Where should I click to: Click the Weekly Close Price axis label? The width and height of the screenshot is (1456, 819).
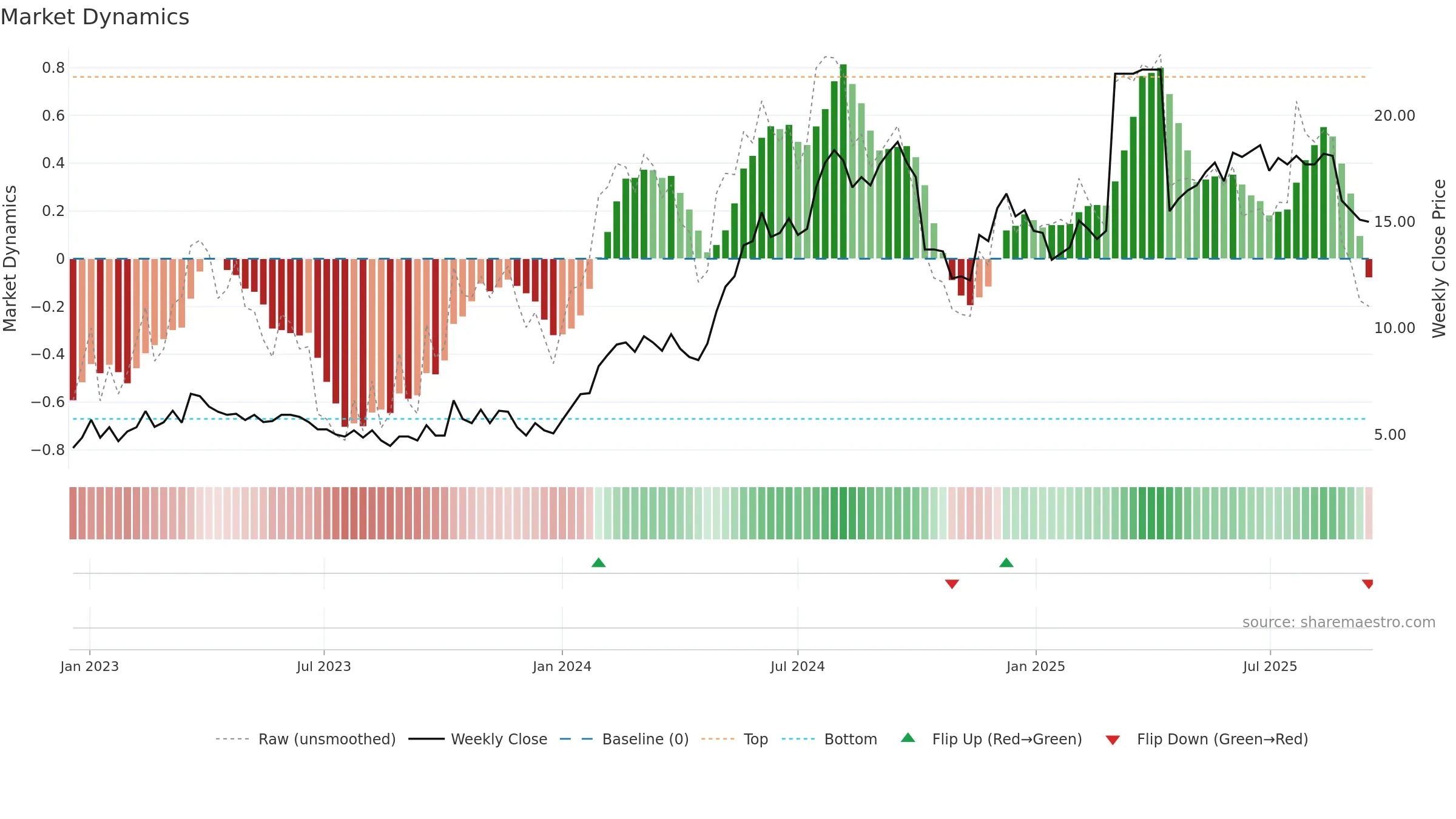1439,258
